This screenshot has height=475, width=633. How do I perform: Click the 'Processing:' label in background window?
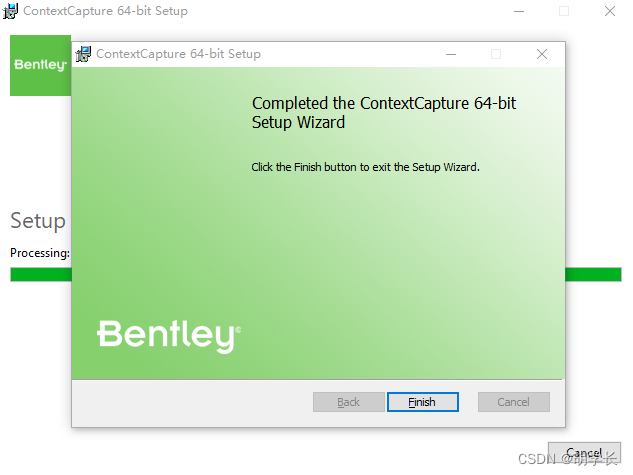(40, 253)
